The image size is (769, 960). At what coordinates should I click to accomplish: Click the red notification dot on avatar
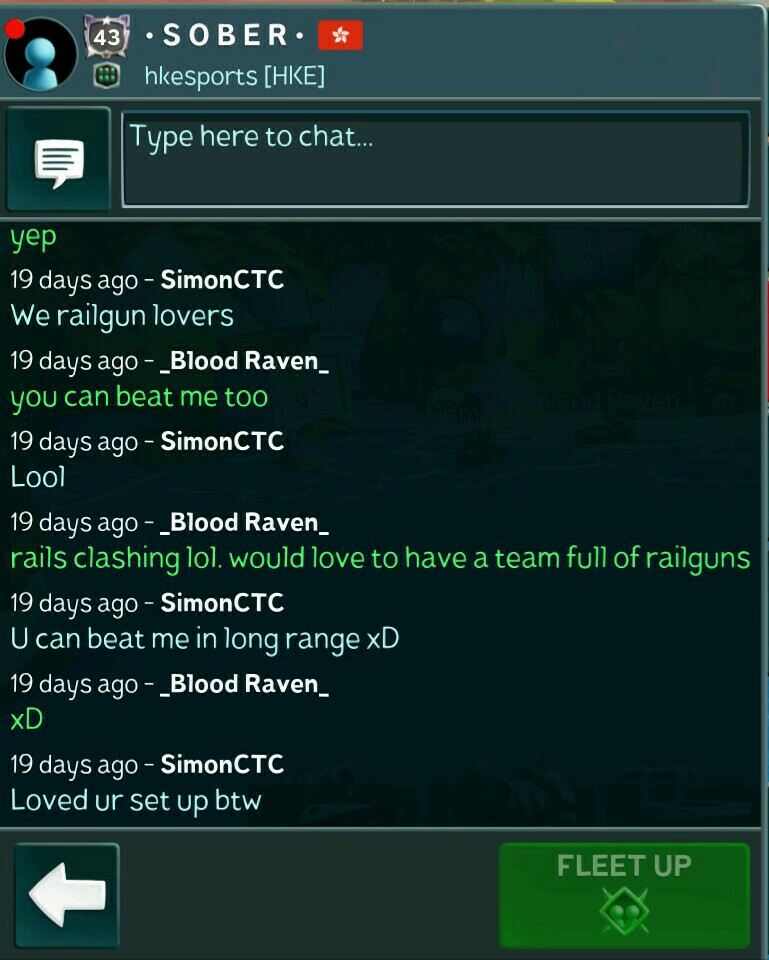coord(14,28)
